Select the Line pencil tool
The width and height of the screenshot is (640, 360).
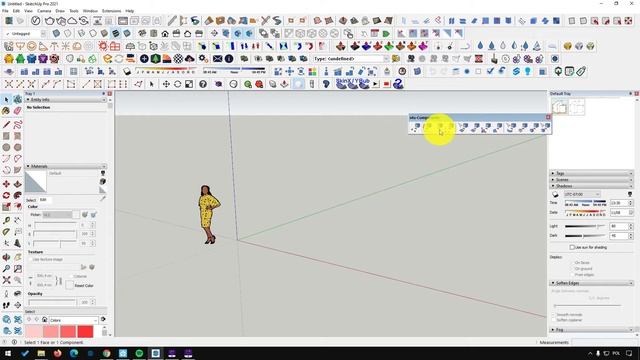point(6,124)
